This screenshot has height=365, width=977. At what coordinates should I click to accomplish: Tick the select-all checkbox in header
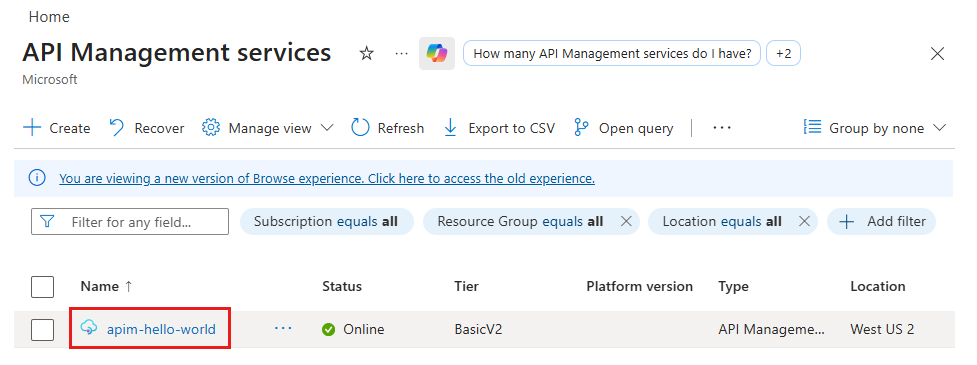[x=42, y=287]
